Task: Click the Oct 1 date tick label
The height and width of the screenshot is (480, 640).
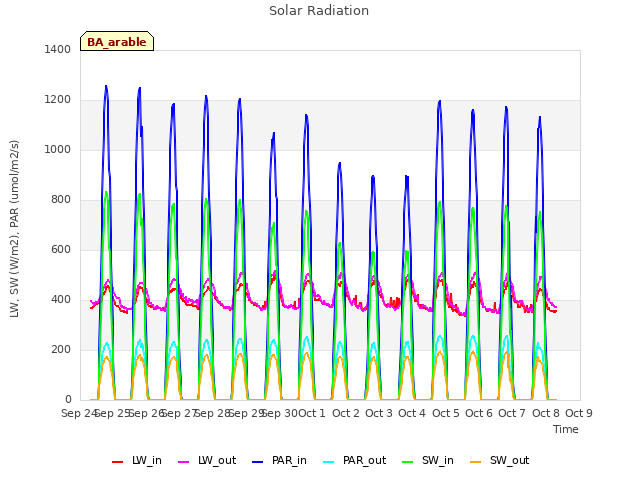Action: pyautogui.click(x=312, y=413)
